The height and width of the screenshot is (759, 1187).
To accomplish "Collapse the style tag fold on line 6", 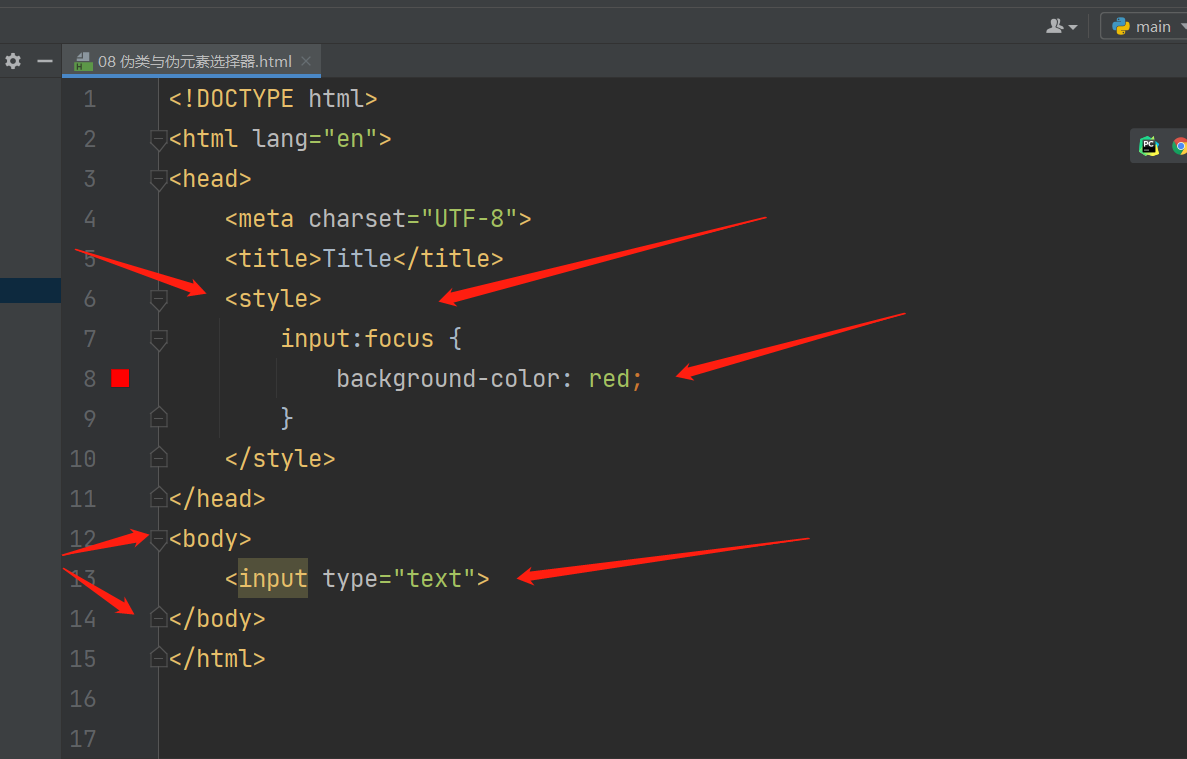I will point(158,300).
